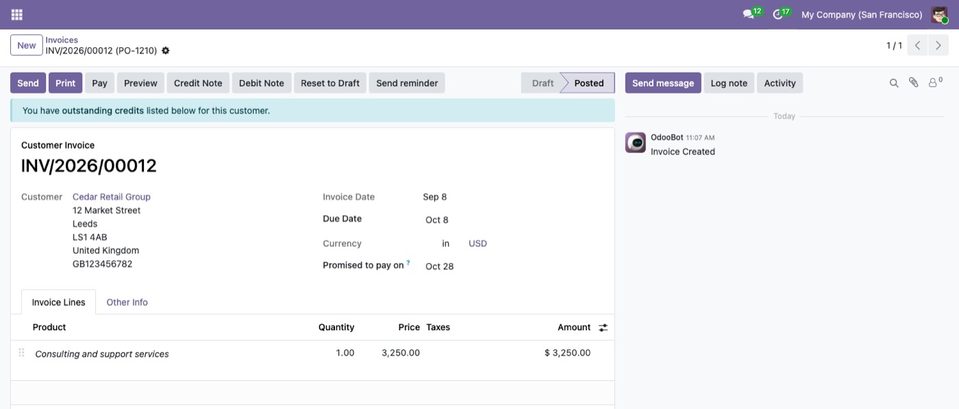This screenshot has width=959, height=409.
Task: Open attachments paperclip icon
Action: coord(913,83)
